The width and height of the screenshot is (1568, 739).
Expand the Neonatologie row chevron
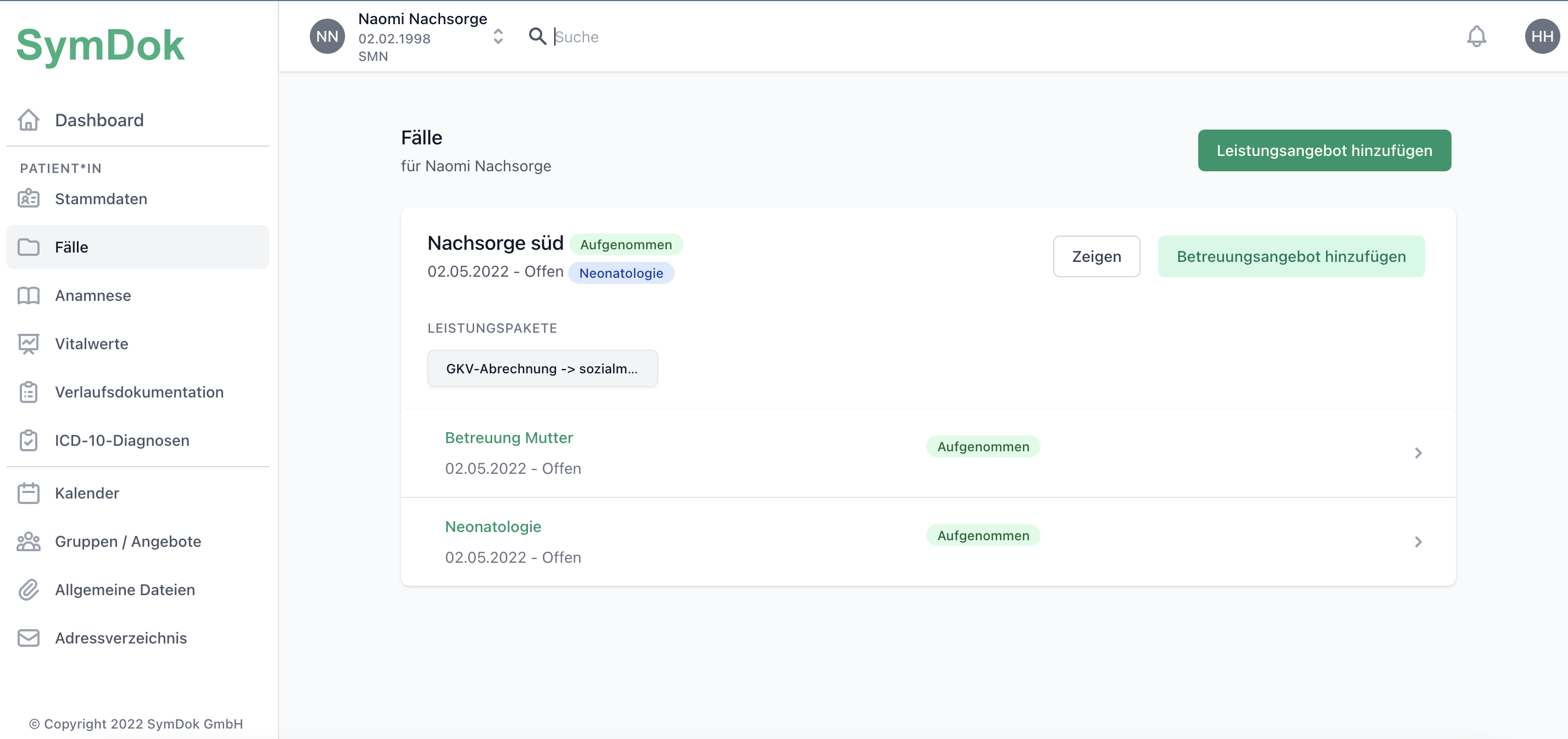coord(1418,542)
